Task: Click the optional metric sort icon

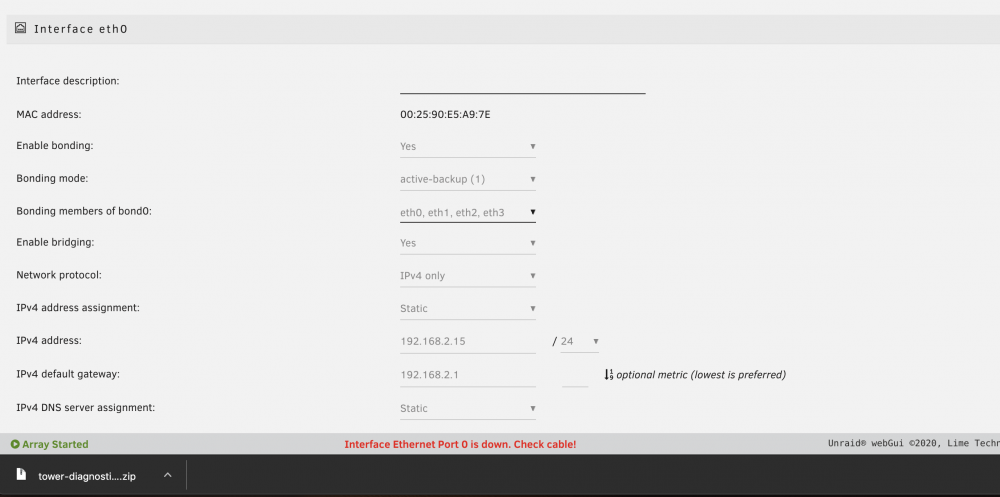Action: (x=608, y=375)
